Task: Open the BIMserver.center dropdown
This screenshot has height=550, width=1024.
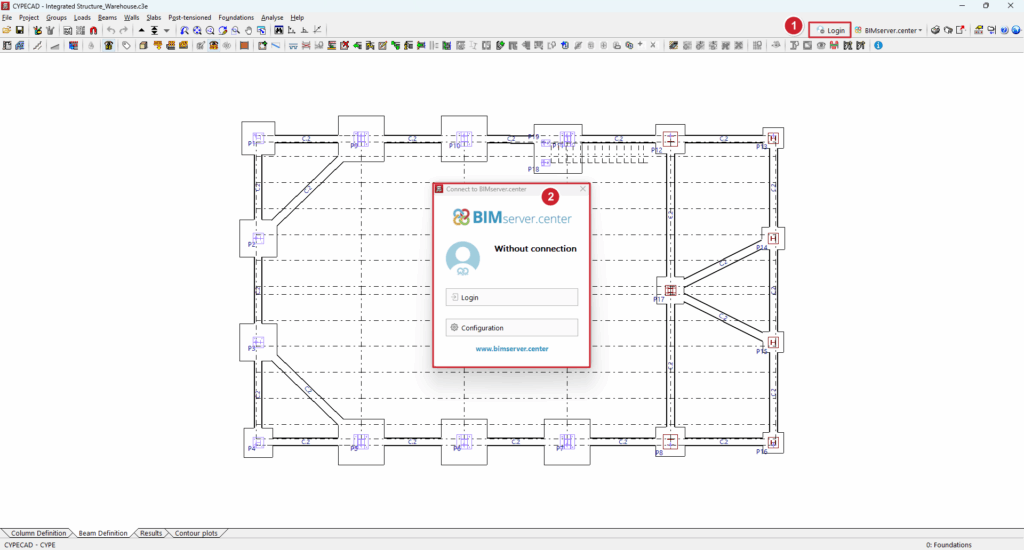Action: coord(888,31)
